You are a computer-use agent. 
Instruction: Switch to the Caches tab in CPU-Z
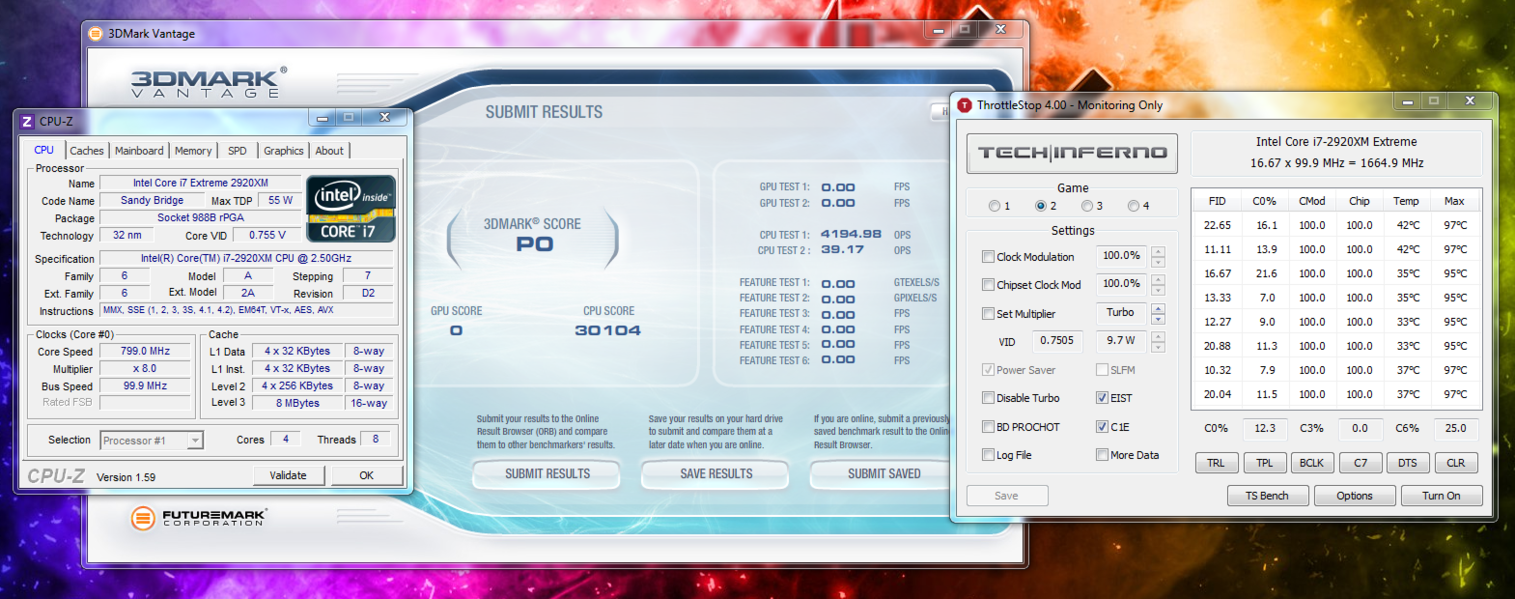pos(87,151)
